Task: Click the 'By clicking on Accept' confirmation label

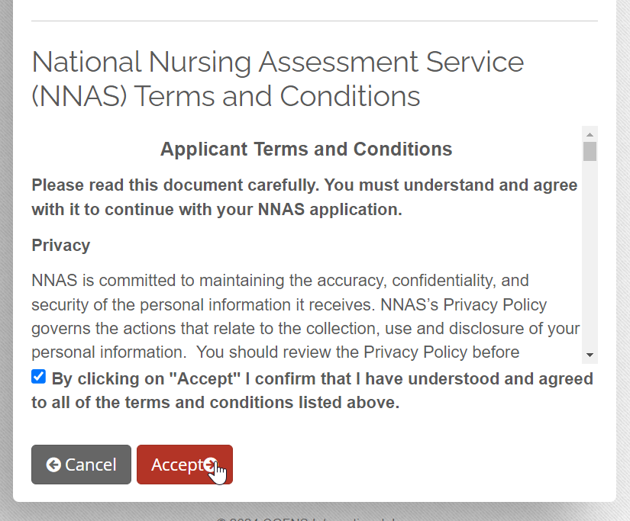Action: pyautogui.click(x=312, y=390)
